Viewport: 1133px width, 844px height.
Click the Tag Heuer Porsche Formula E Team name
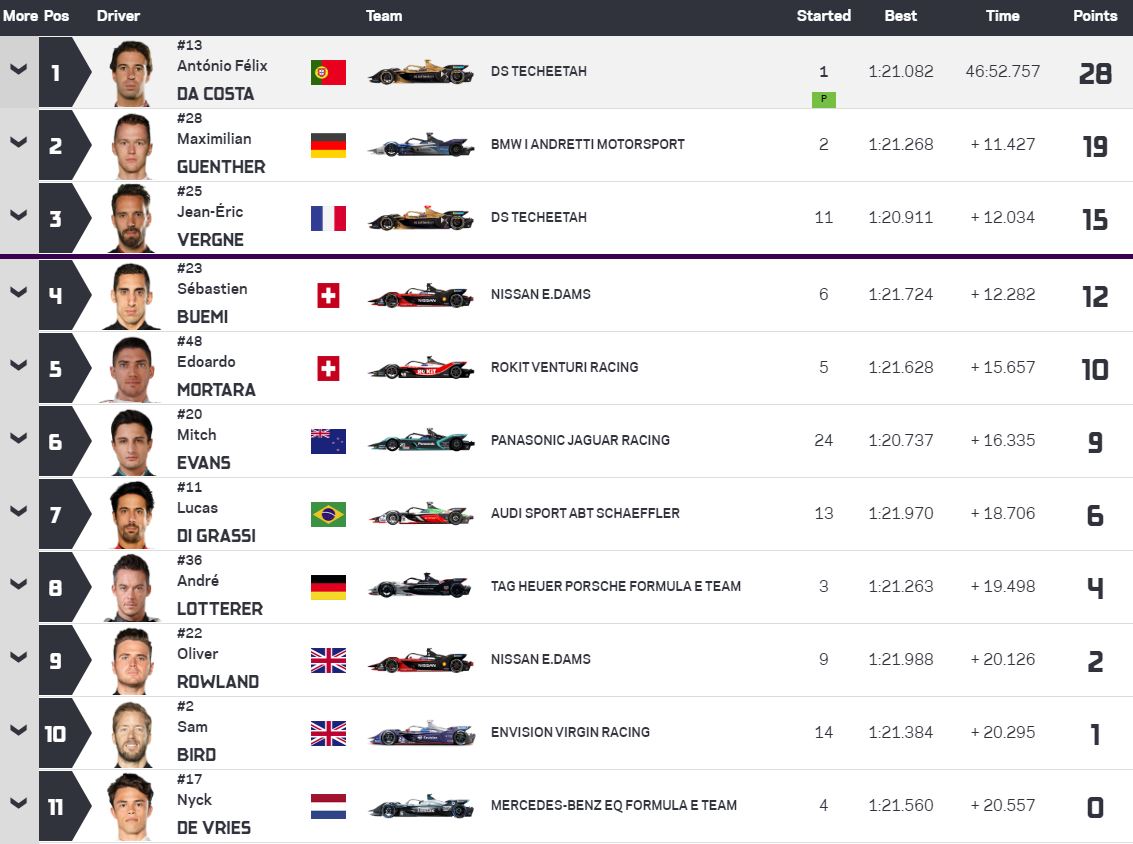point(615,586)
